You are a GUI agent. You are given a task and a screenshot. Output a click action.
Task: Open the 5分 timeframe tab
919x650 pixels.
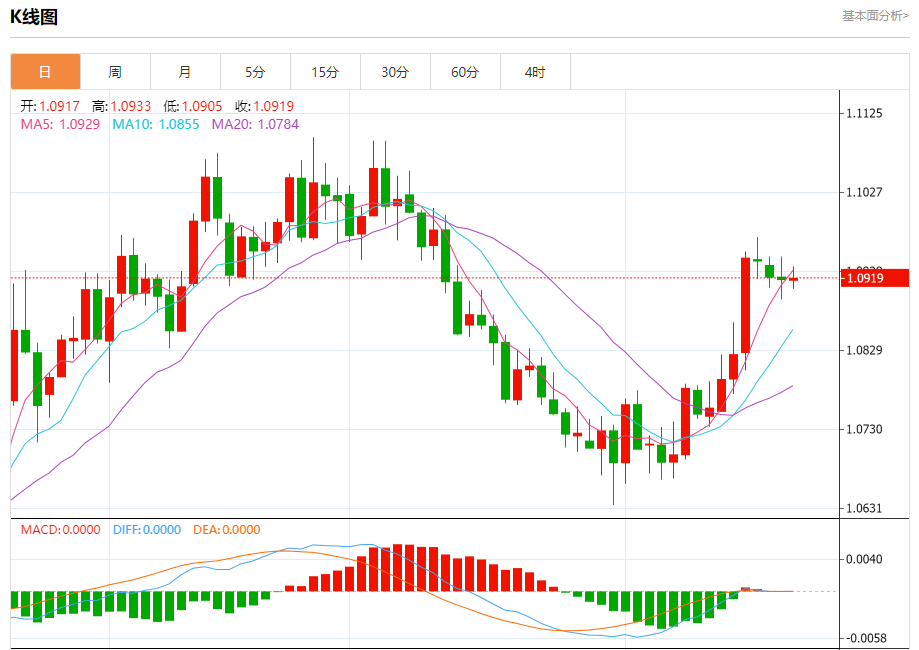click(255, 72)
